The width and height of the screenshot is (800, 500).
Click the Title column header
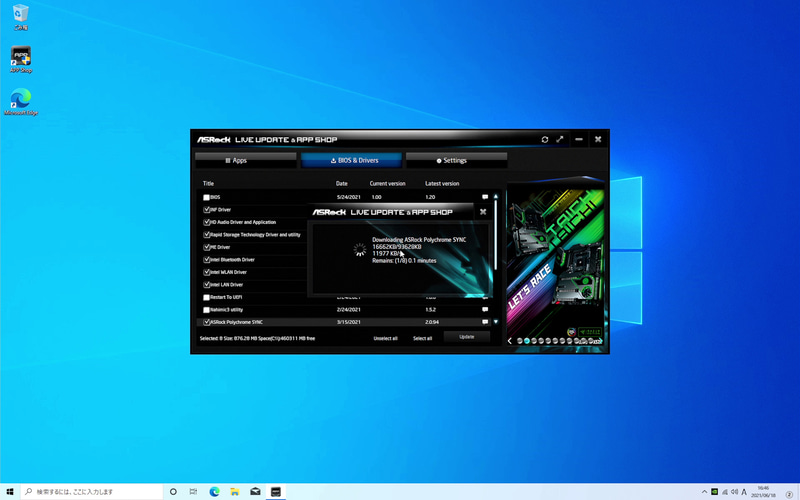pyautogui.click(x=208, y=184)
